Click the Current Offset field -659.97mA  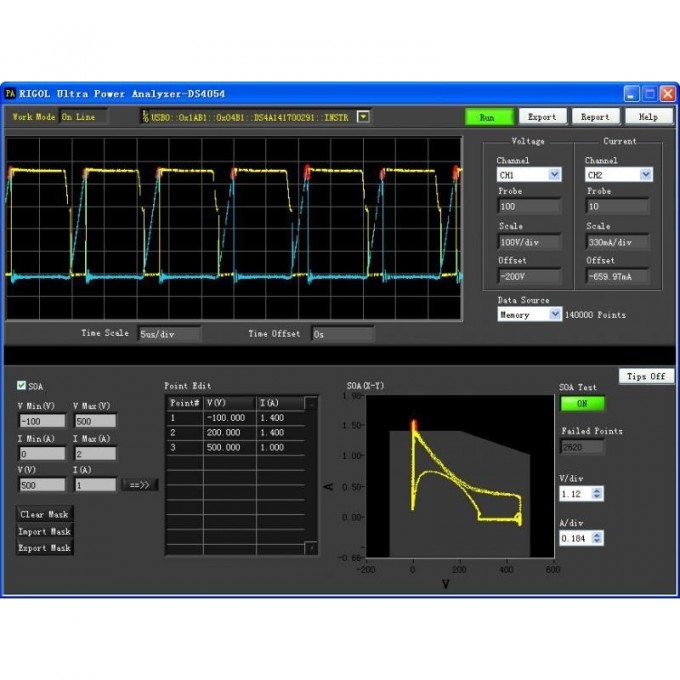(x=618, y=276)
